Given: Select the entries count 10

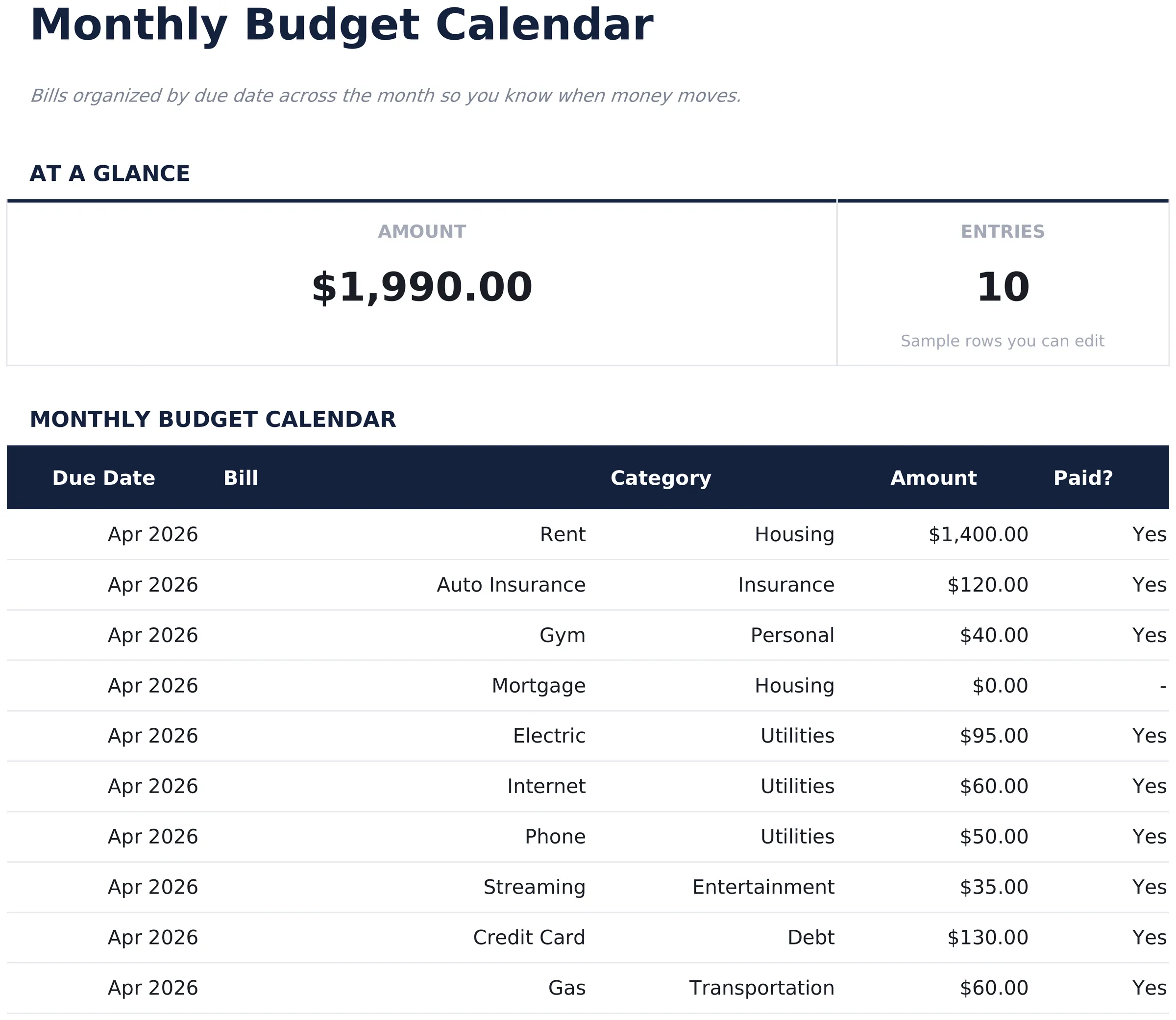Looking at the screenshot, I should tap(1003, 287).
